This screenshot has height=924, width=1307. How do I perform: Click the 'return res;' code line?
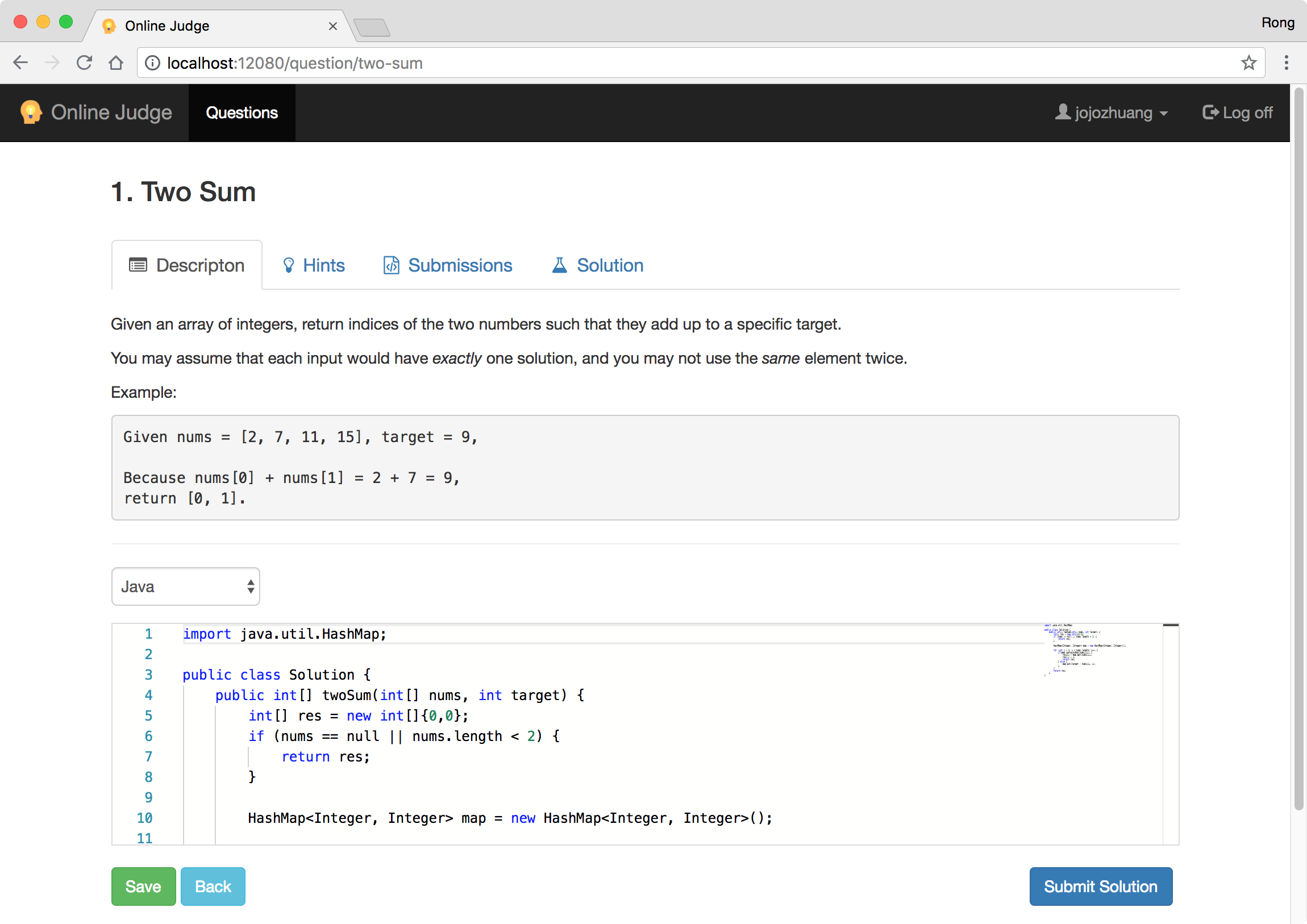326,756
